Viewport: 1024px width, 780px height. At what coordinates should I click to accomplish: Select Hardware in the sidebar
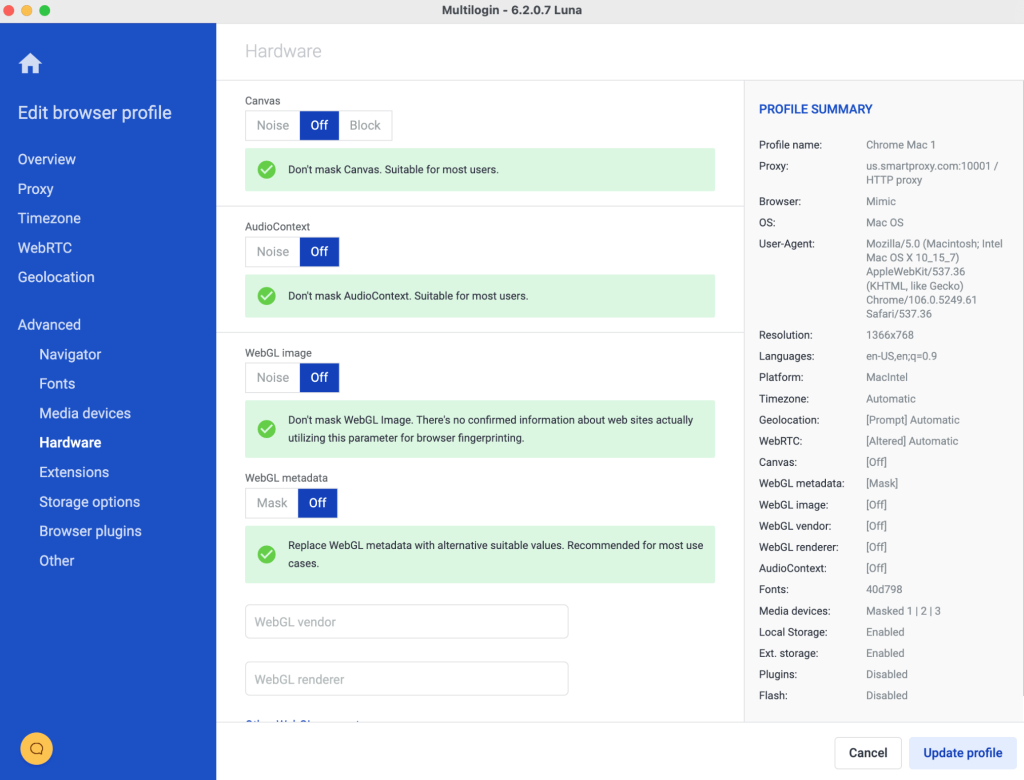(x=70, y=442)
